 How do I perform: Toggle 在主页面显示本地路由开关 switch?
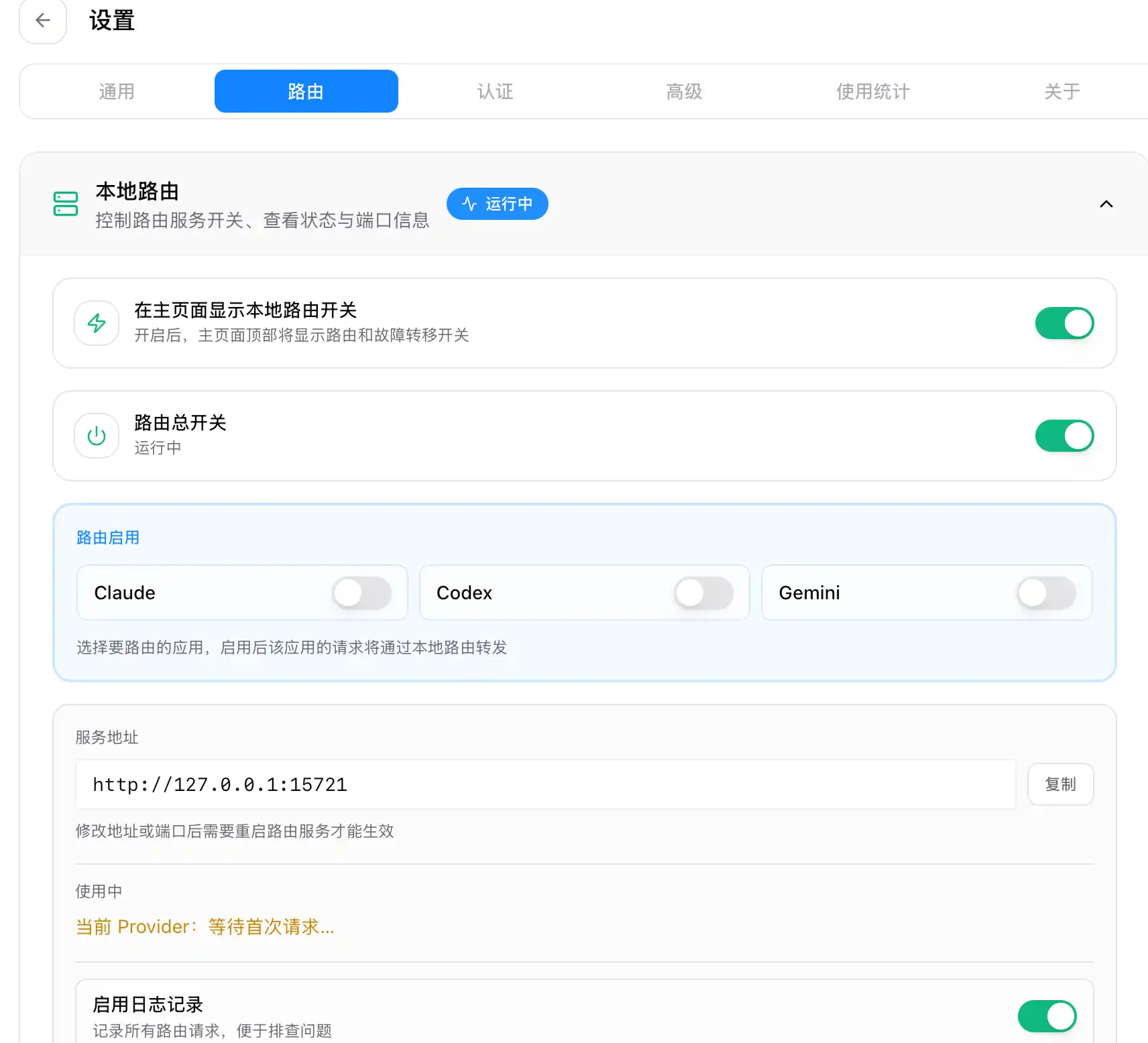pos(1065,323)
